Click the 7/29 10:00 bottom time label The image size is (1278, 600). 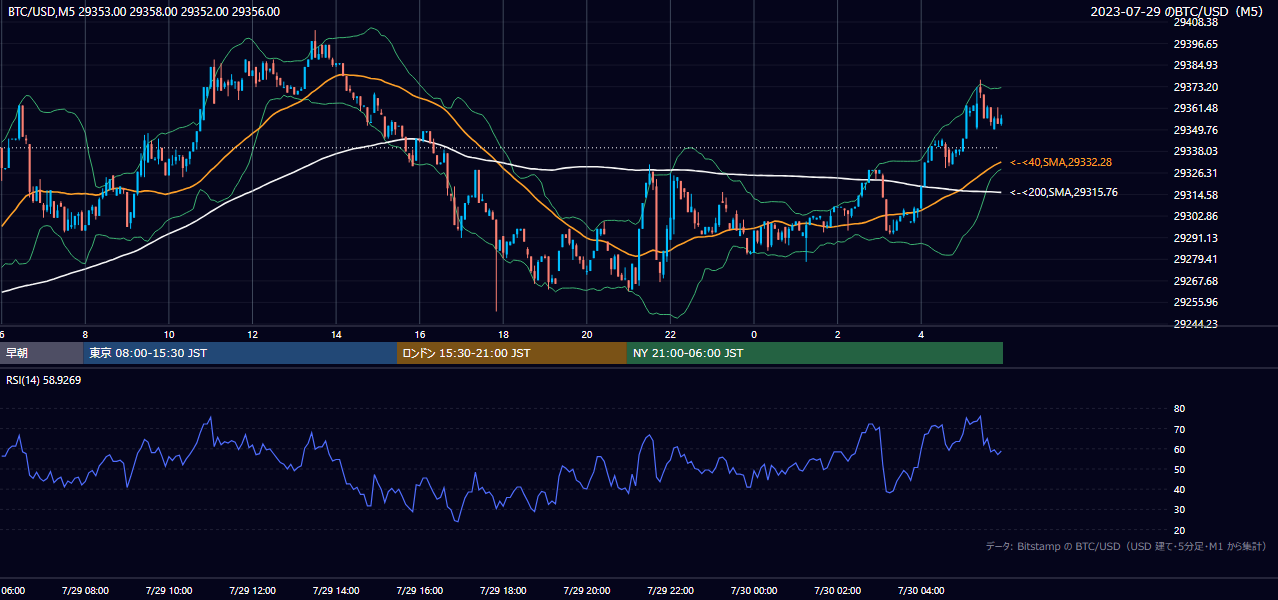168,590
